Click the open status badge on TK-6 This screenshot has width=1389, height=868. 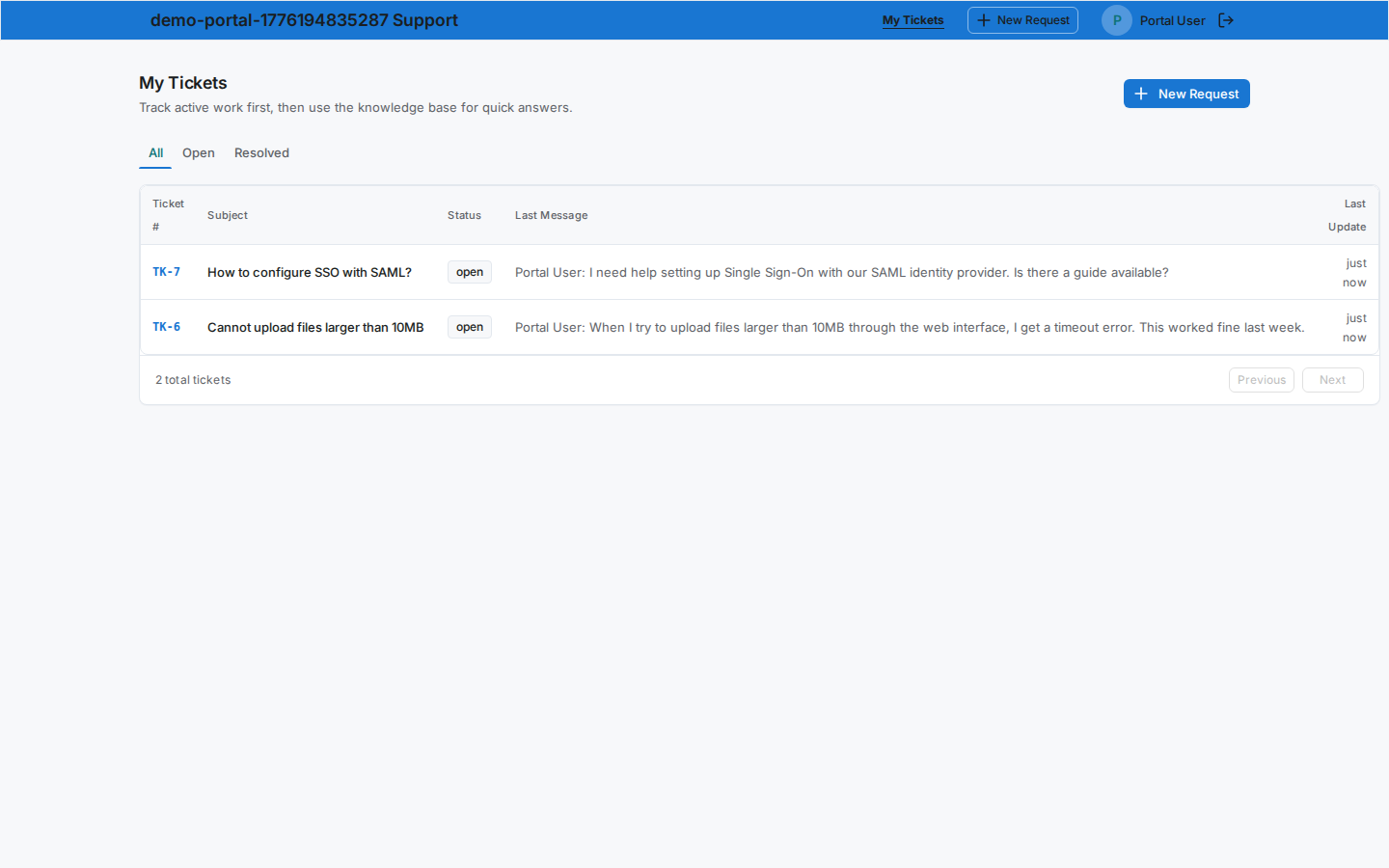pos(469,327)
